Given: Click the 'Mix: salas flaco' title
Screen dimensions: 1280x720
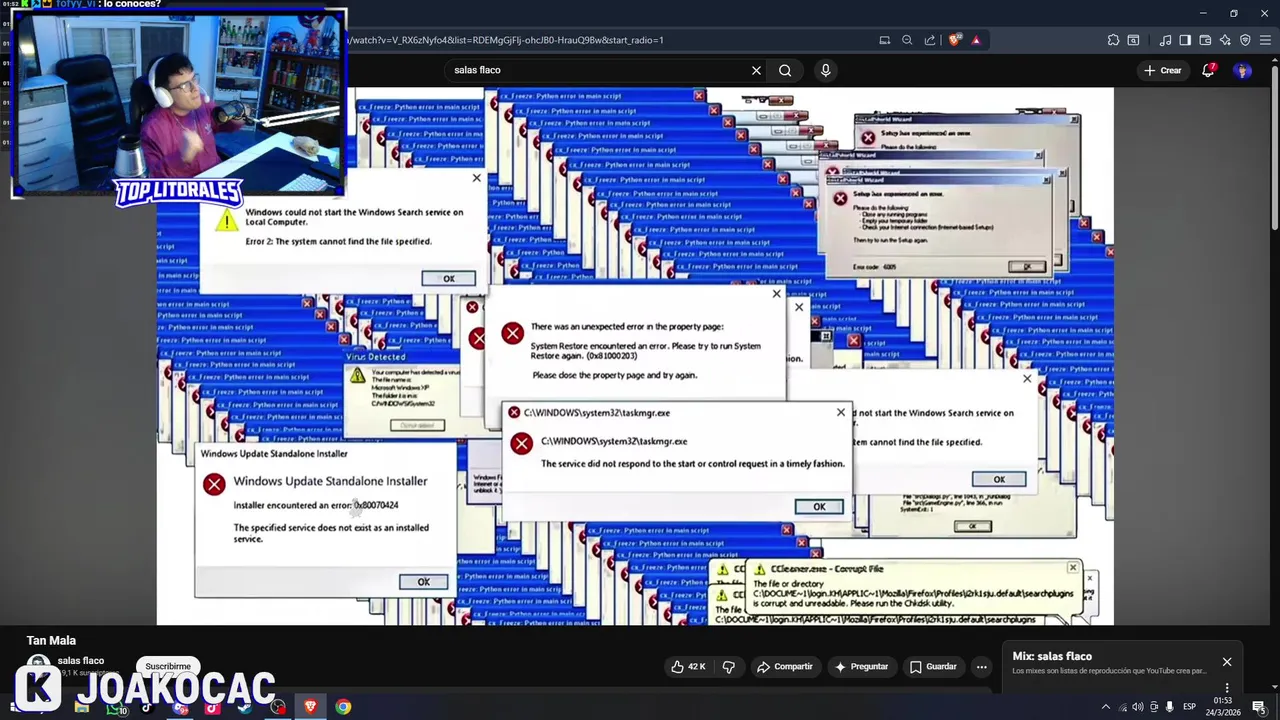Looking at the screenshot, I should (1052, 656).
